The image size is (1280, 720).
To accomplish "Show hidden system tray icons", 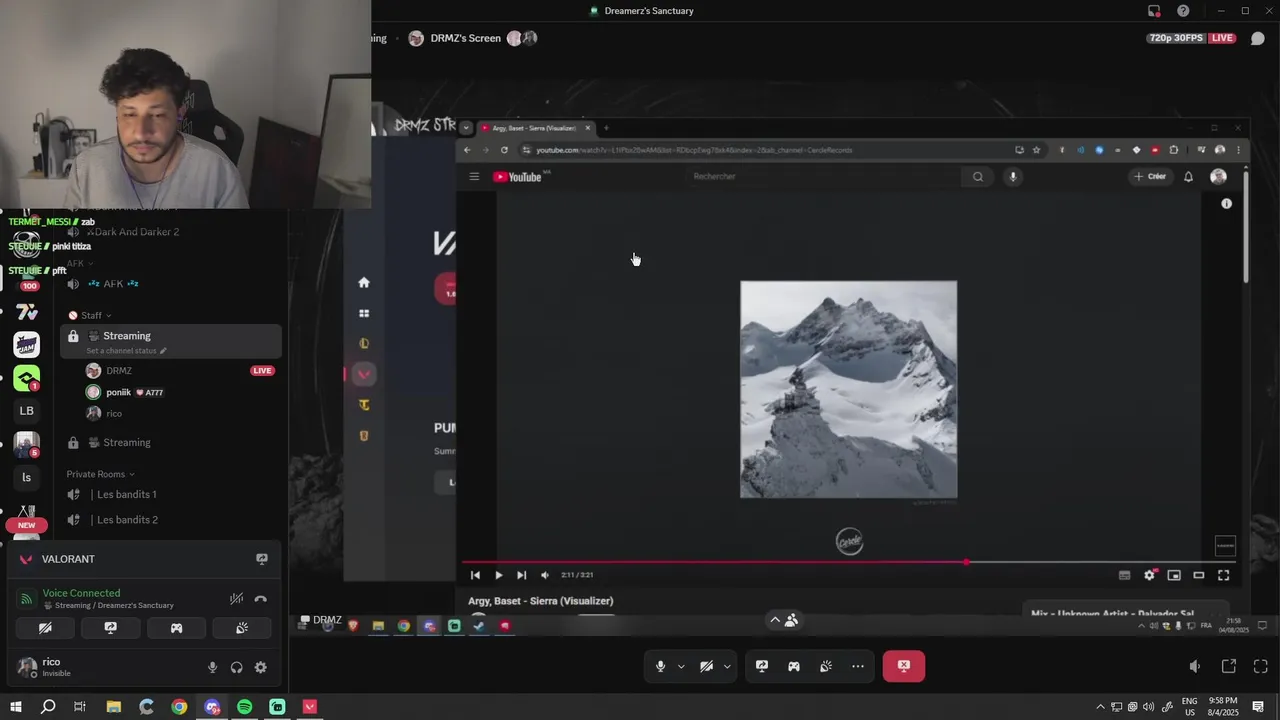I will pos(1101,707).
